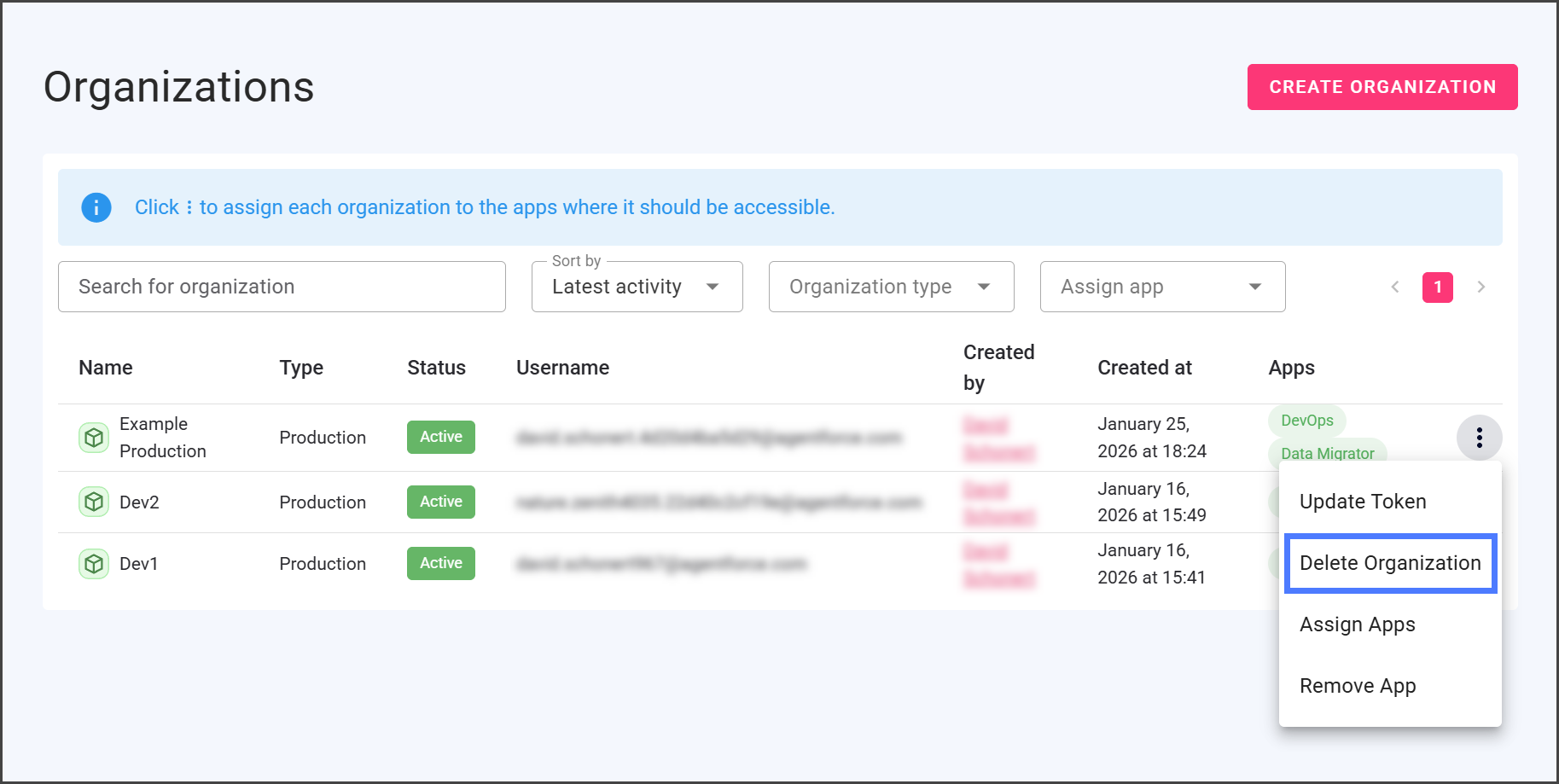1559x784 pixels.
Task: Open the Sort by Latest activity dropdown
Action: point(637,287)
